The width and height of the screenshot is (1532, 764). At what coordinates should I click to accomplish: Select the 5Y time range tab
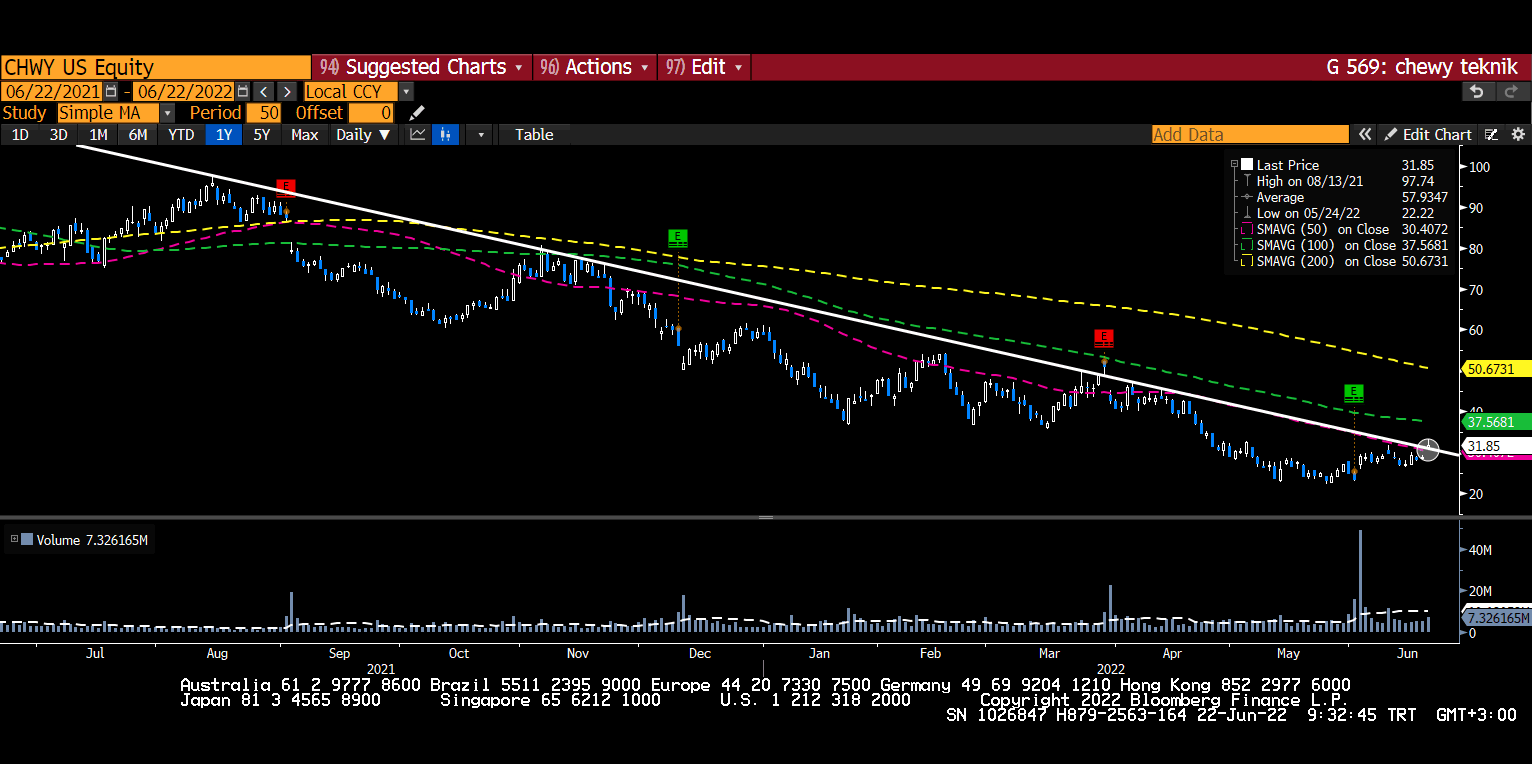[262, 135]
